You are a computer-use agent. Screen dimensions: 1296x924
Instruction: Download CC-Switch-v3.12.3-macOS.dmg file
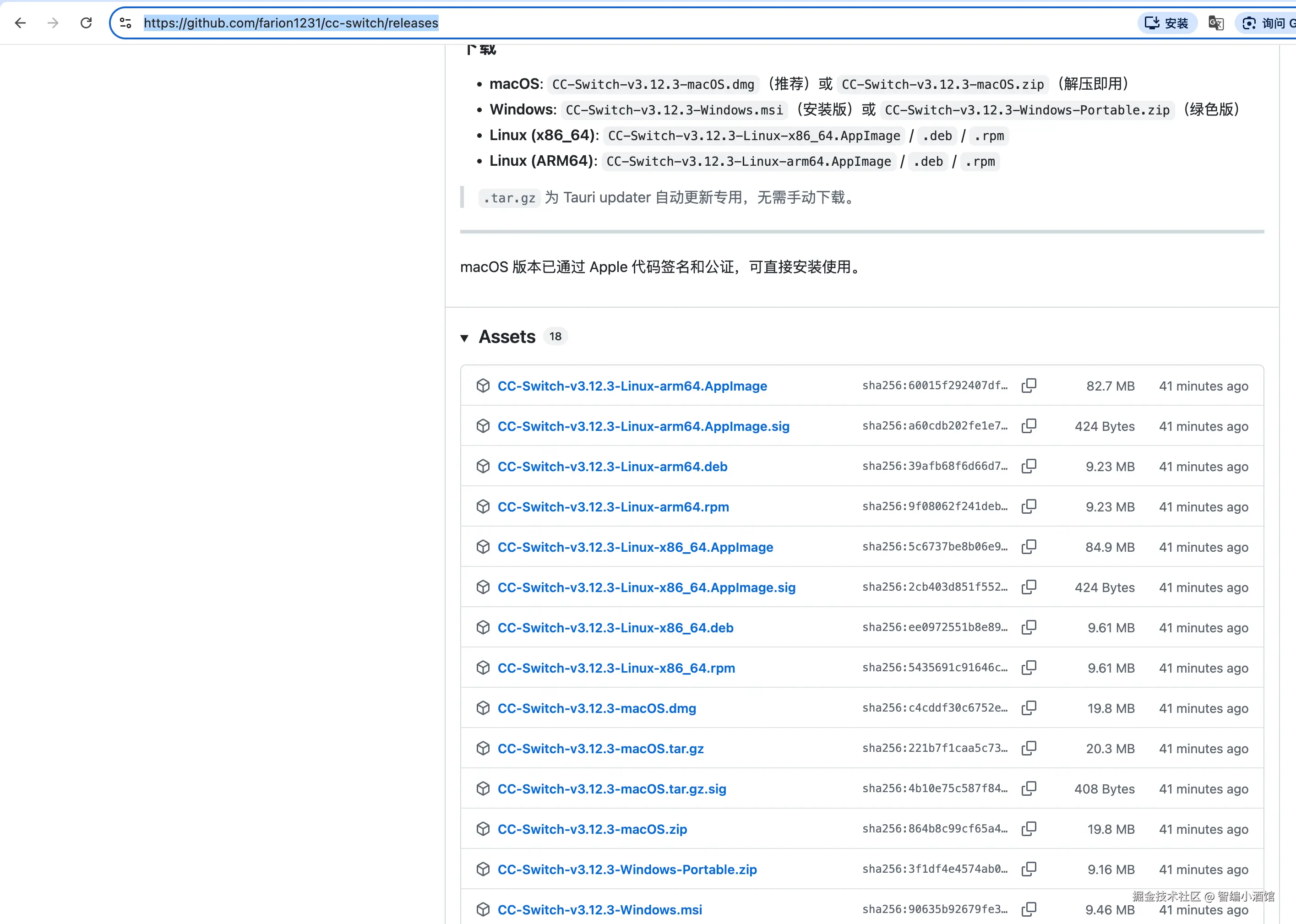(x=596, y=708)
